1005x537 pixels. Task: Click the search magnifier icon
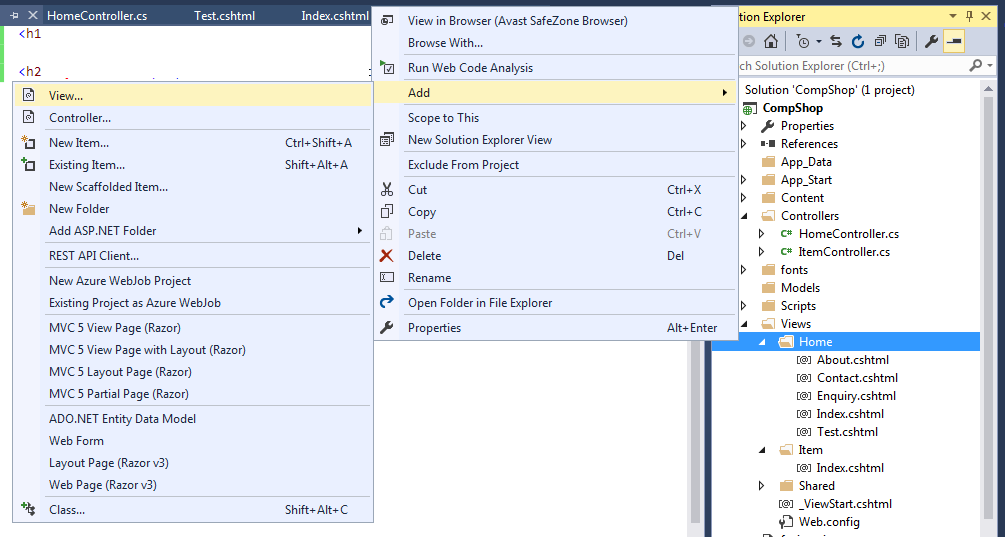pyautogui.click(x=976, y=65)
